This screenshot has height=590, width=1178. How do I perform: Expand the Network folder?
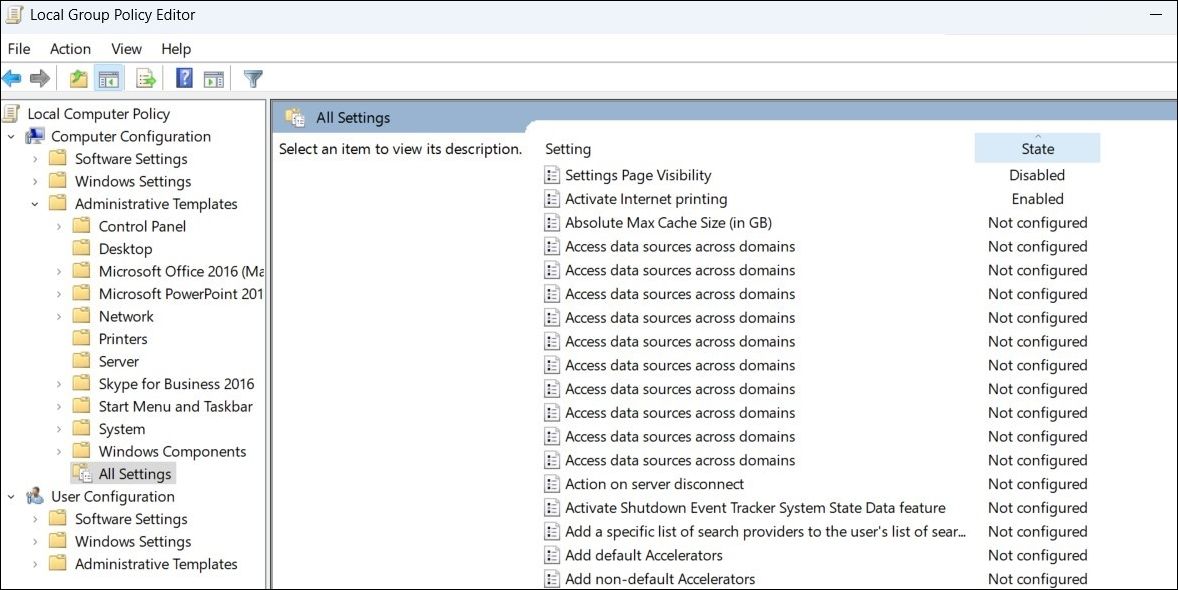coord(60,316)
